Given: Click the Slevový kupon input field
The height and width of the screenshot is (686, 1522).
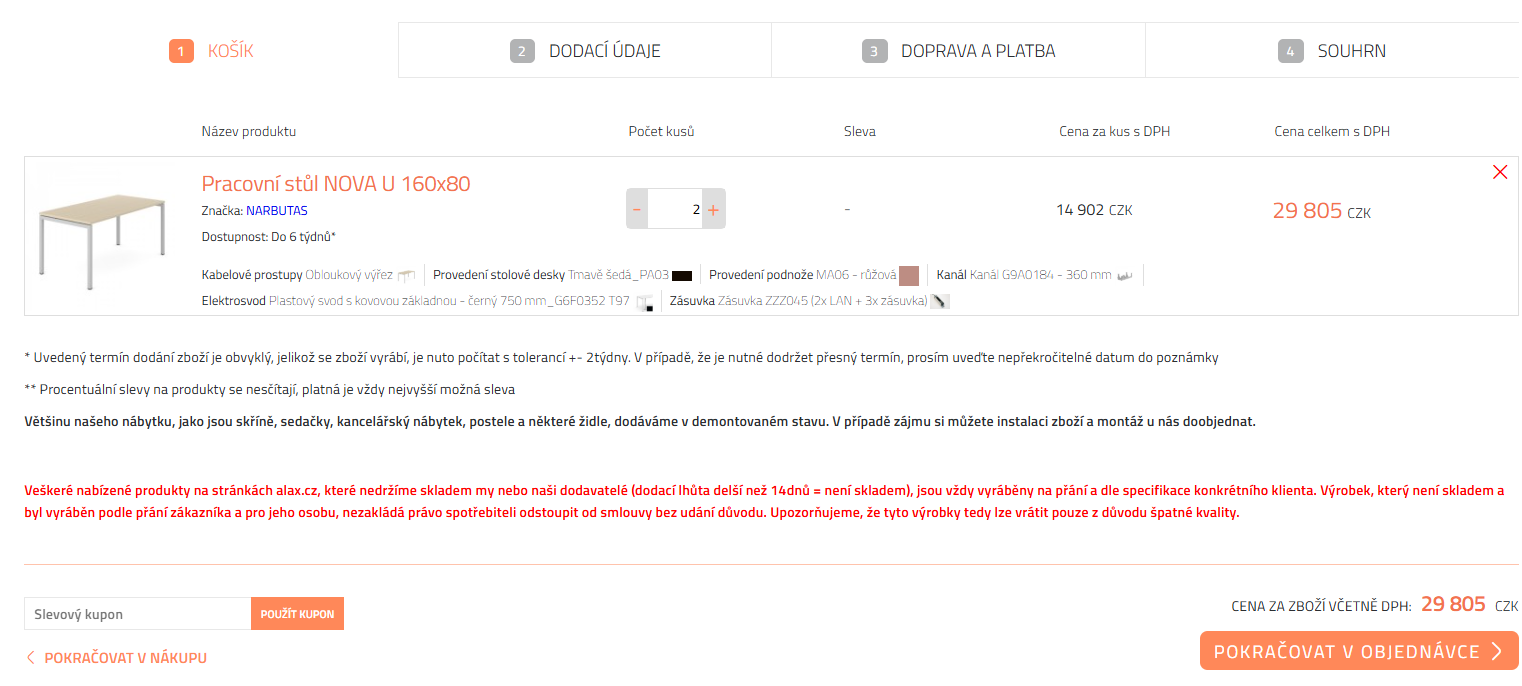Looking at the screenshot, I should click(137, 613).
